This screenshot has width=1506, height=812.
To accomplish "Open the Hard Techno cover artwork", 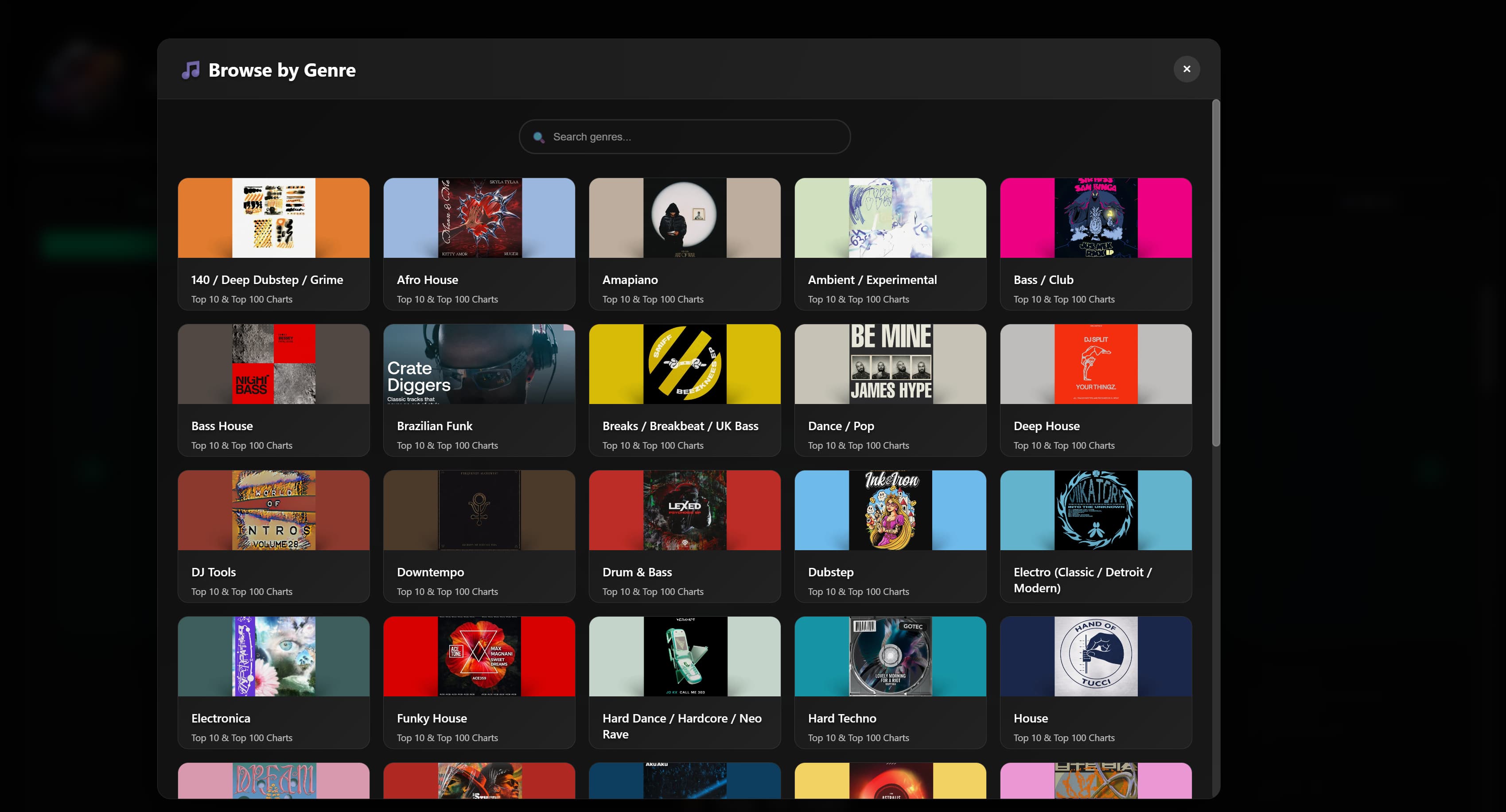I will click(891, 657).
